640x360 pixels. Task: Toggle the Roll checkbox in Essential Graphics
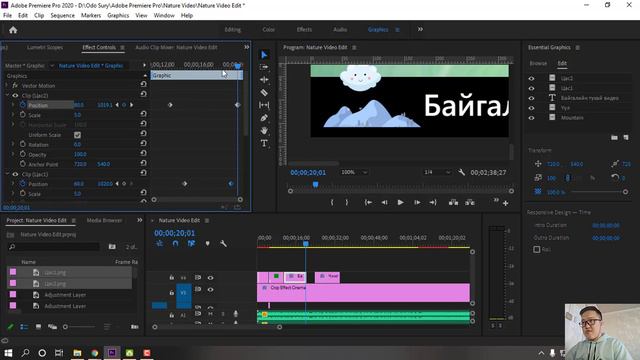click(x=537, y=249)
